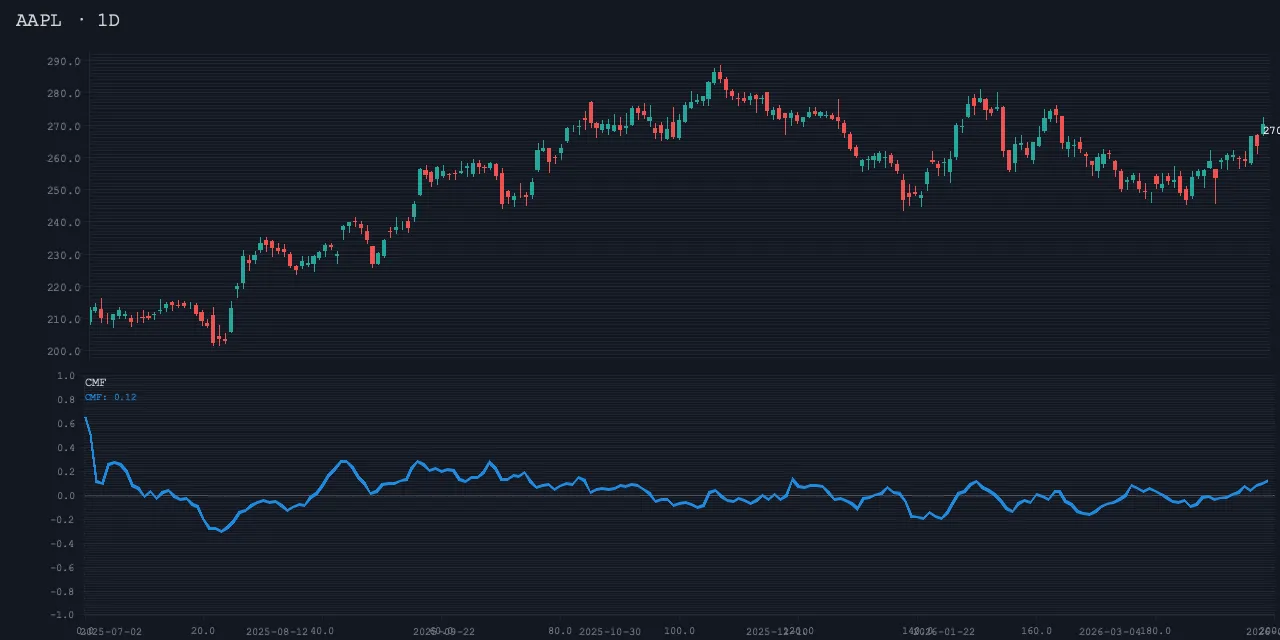Click the 2026-03-04 date label
Screen dimensions: 1280x640
pos(1110,632)
